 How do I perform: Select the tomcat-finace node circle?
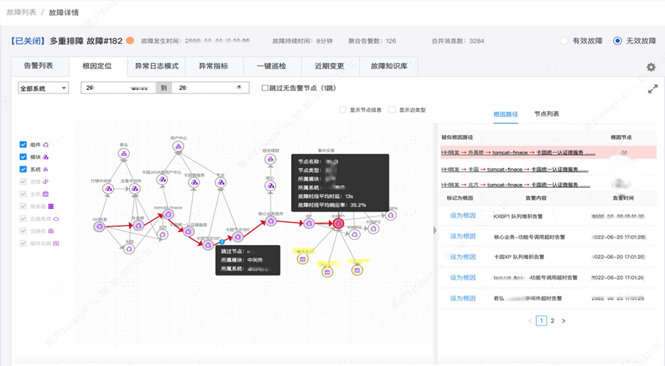(168, 215)
